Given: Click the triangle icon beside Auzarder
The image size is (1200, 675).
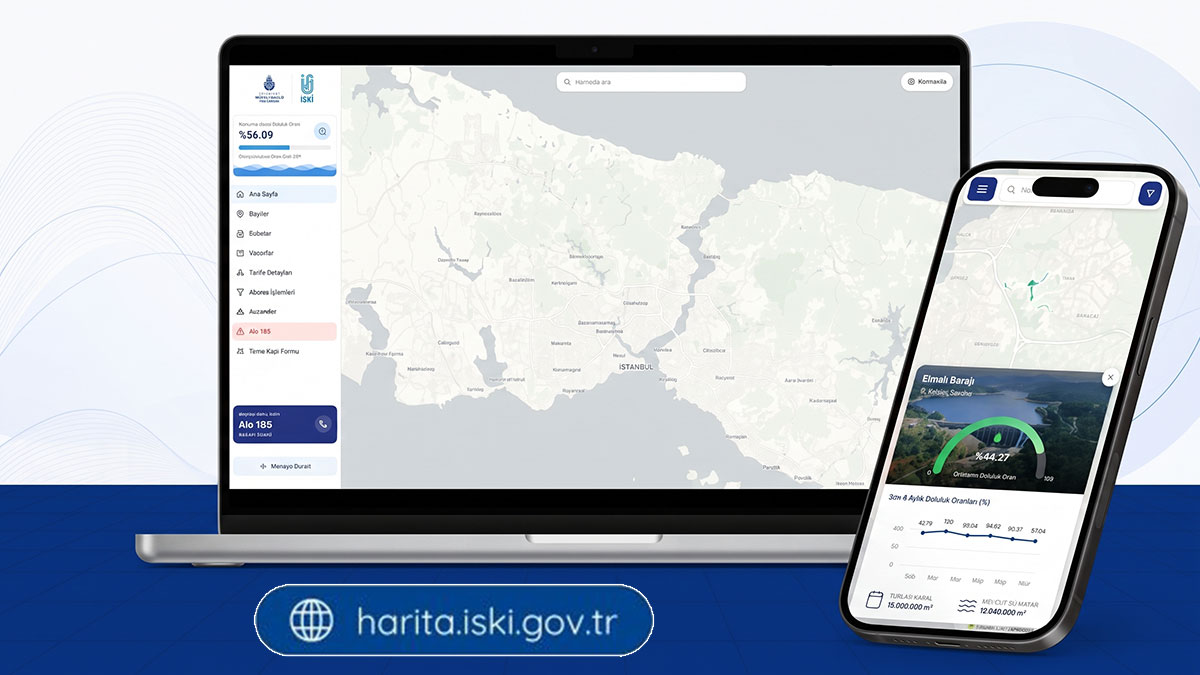Looking at the screenshot, I should point(240,311).
